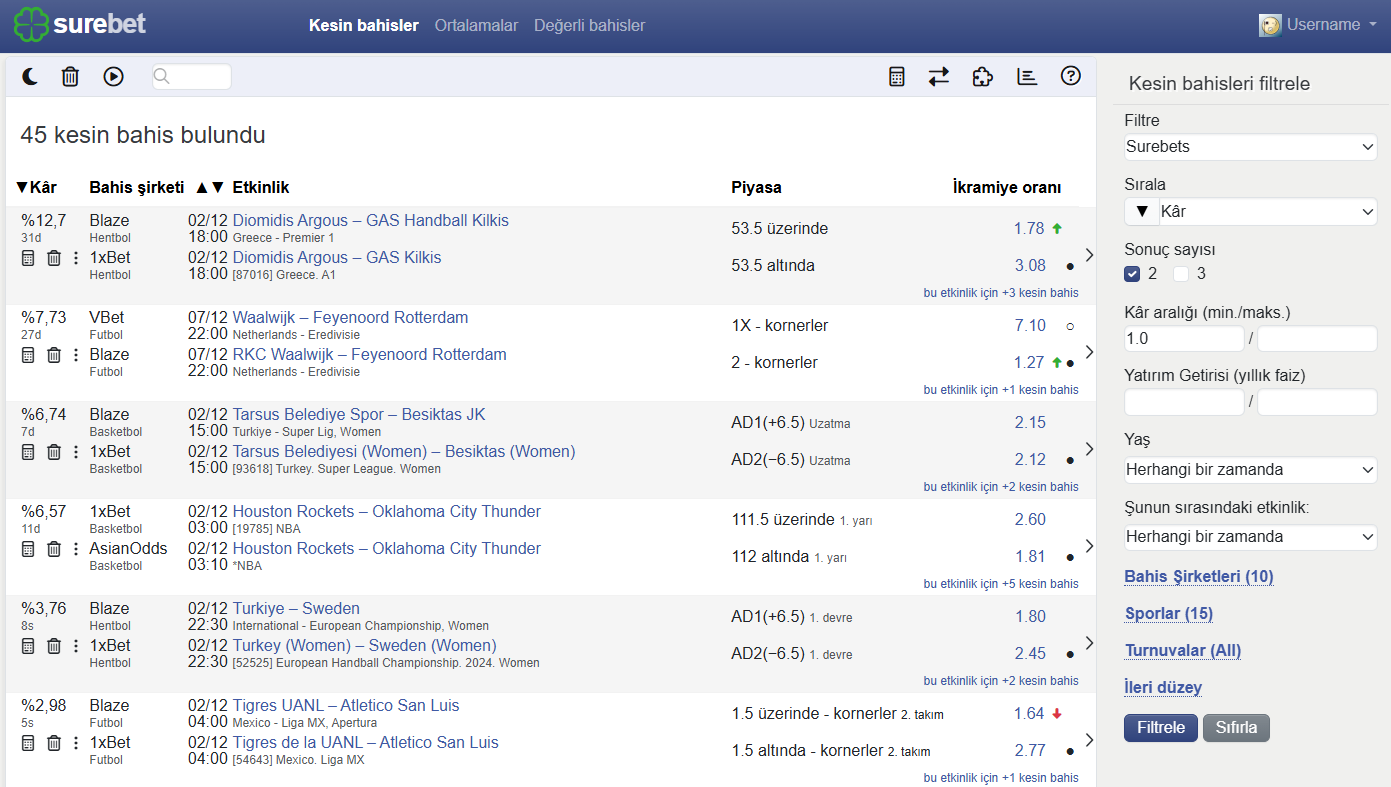Click the toolbar play circle icon
1391x787 pixels.
click(x=113, y=76)
